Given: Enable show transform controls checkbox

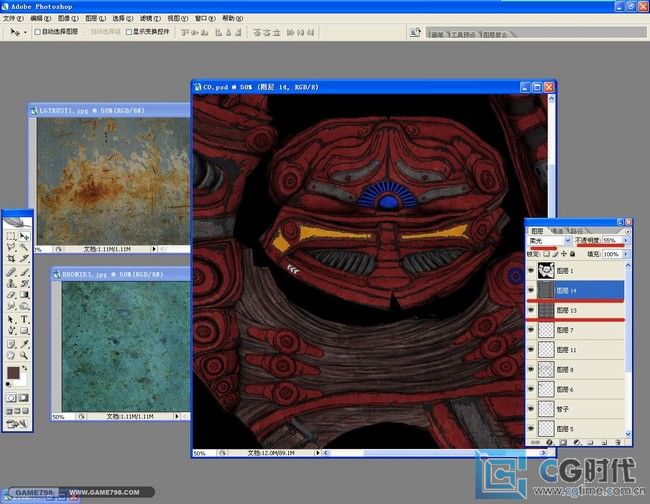Looking at the screenshot, I should tap(129, 32).
